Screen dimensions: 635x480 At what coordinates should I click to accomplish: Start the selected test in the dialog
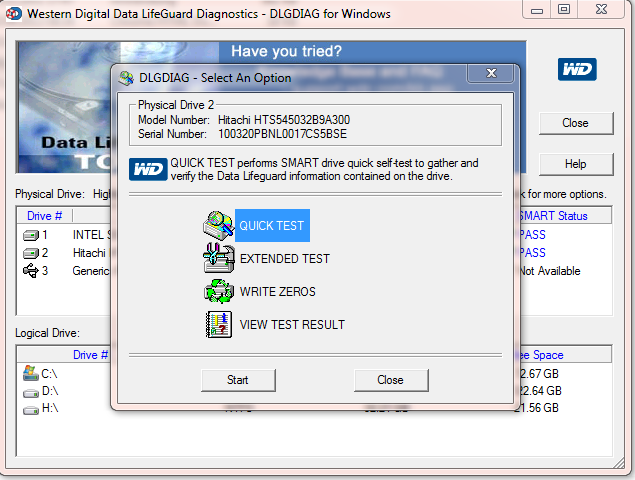[238, 380]
